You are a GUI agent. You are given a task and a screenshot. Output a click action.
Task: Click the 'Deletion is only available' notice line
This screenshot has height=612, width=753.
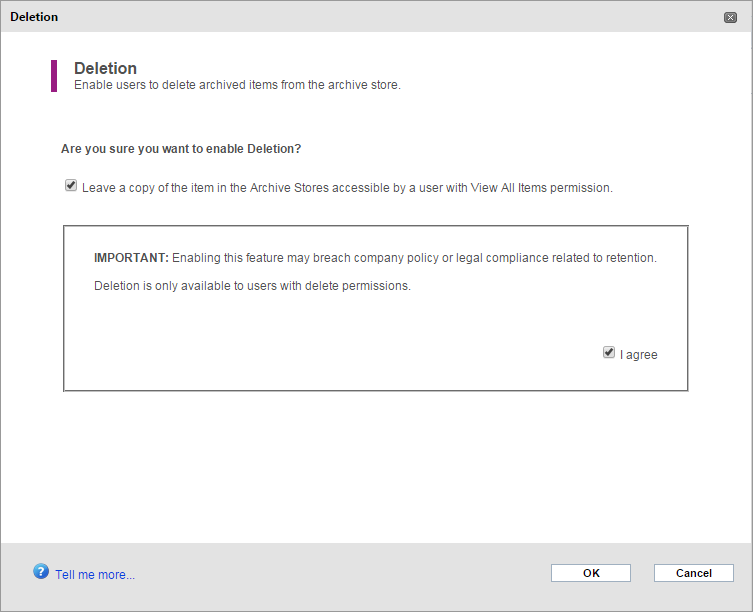tap(252, 286)
